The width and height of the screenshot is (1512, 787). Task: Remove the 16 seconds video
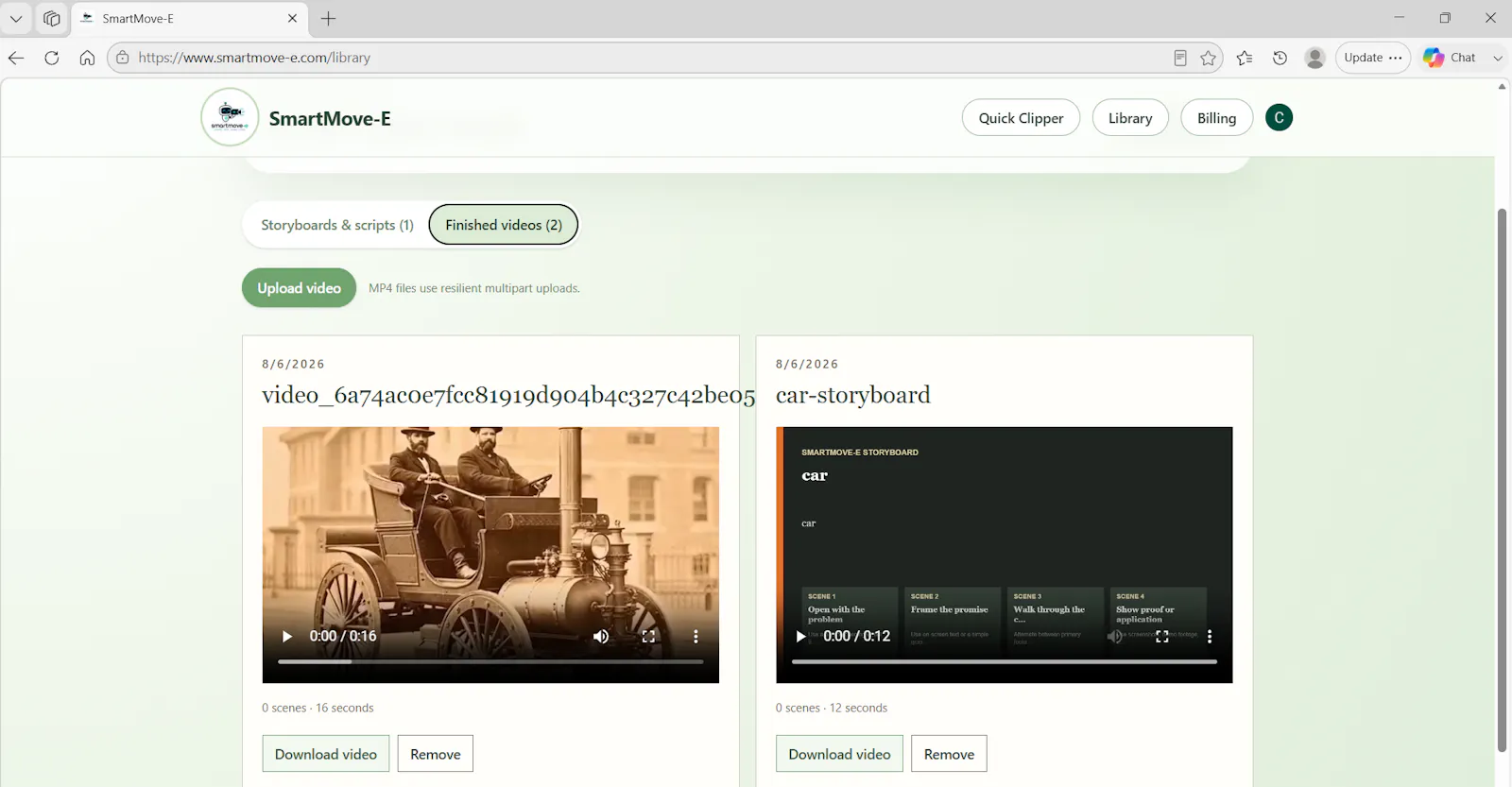[x=436, y=754]
